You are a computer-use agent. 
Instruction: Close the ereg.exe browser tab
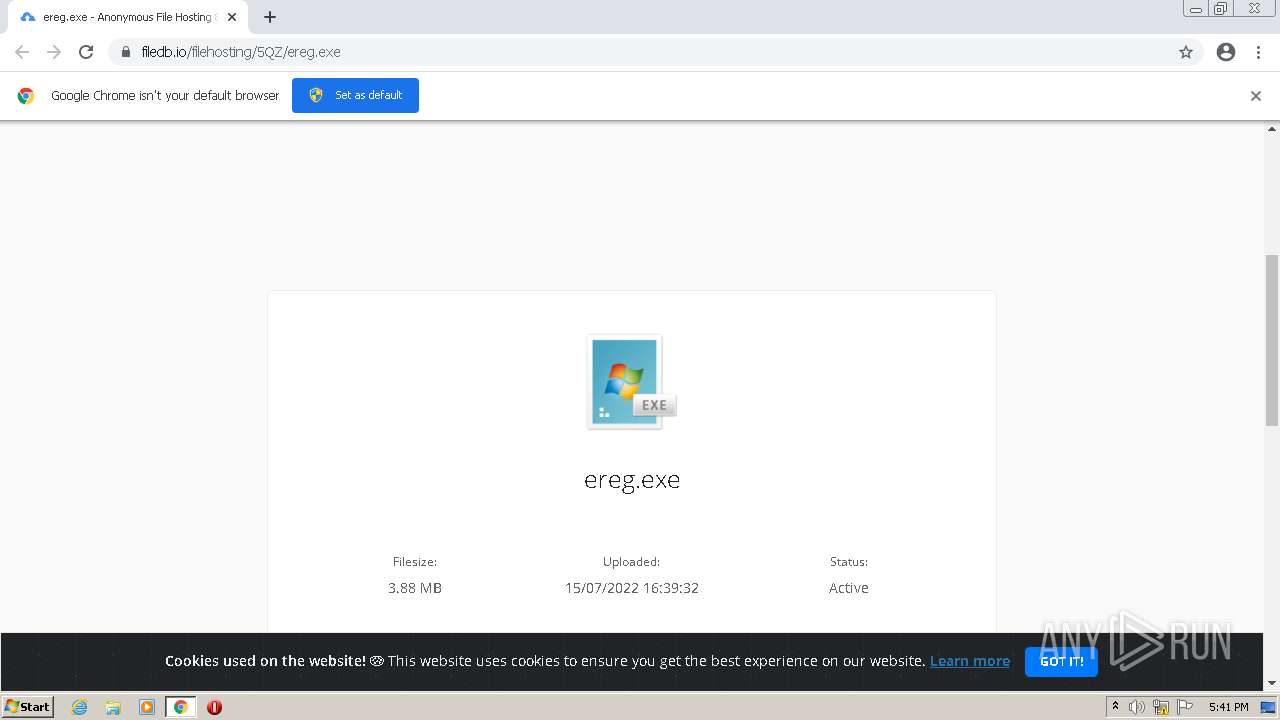tap(232, 17)
